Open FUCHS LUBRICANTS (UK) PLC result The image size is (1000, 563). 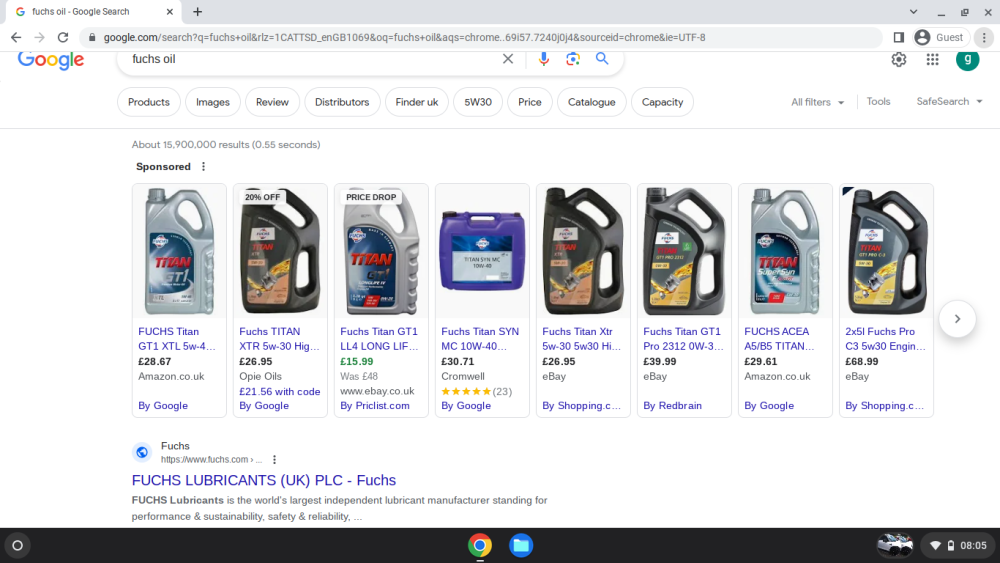[263, 480]
